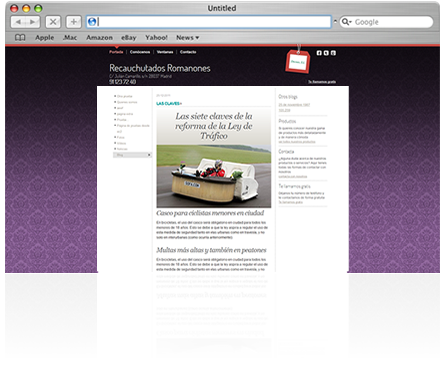Click the red close window button
The height and width of the screenshot is (370, 445).
tap(14, 8)
